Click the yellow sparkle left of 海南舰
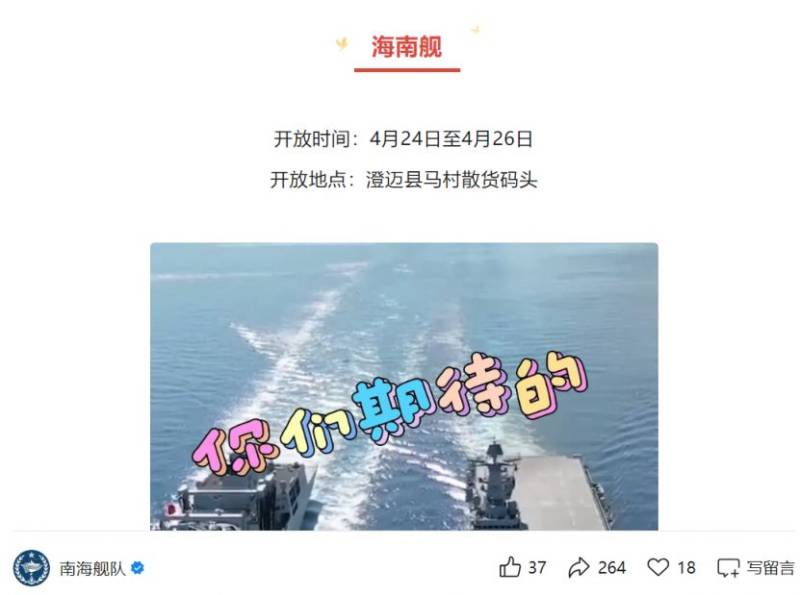This screenshot has width=800, height=595. (x=342, y=44)
